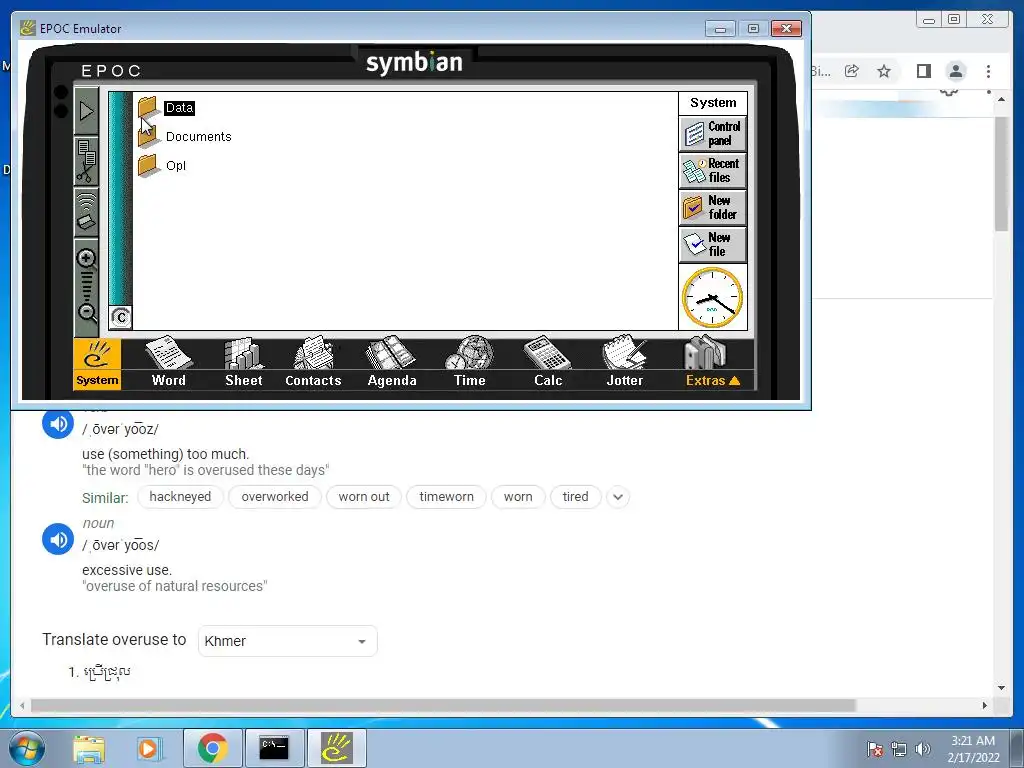
Task: Bookmark this page in Chrome
Action: [884, 71]
